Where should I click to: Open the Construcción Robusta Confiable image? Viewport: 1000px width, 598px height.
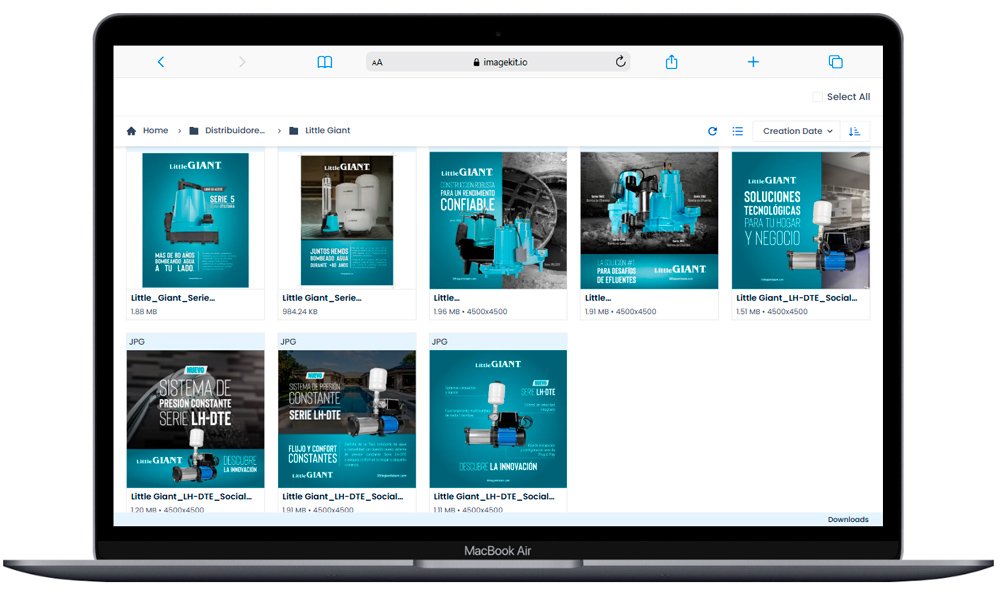pyautogui.click(x=498, y=220)
